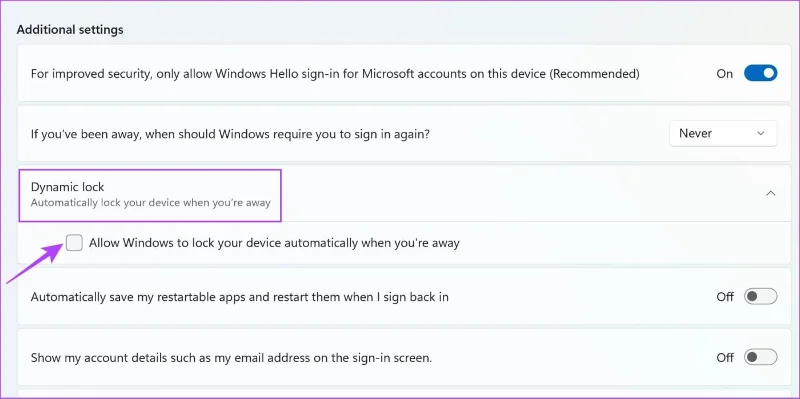Click text about Windows Hello sign-in recommendation

tap(335, 73)
